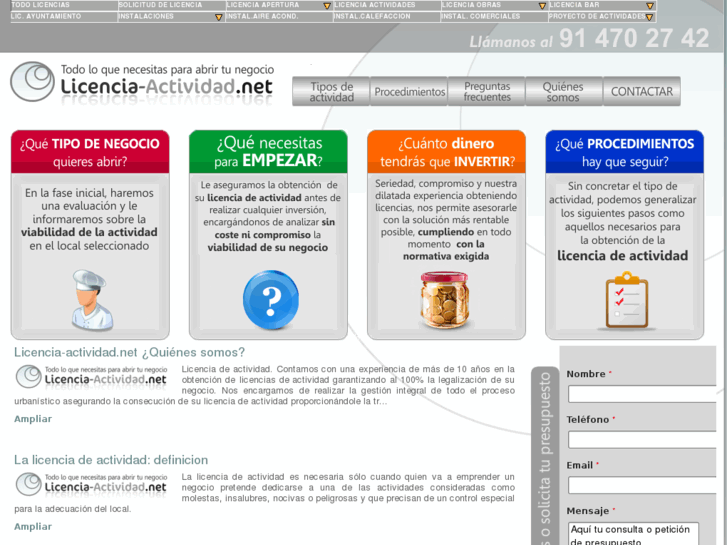
Task: Click the logo thumbnail beside the definicion article
Action: point(91,484)
